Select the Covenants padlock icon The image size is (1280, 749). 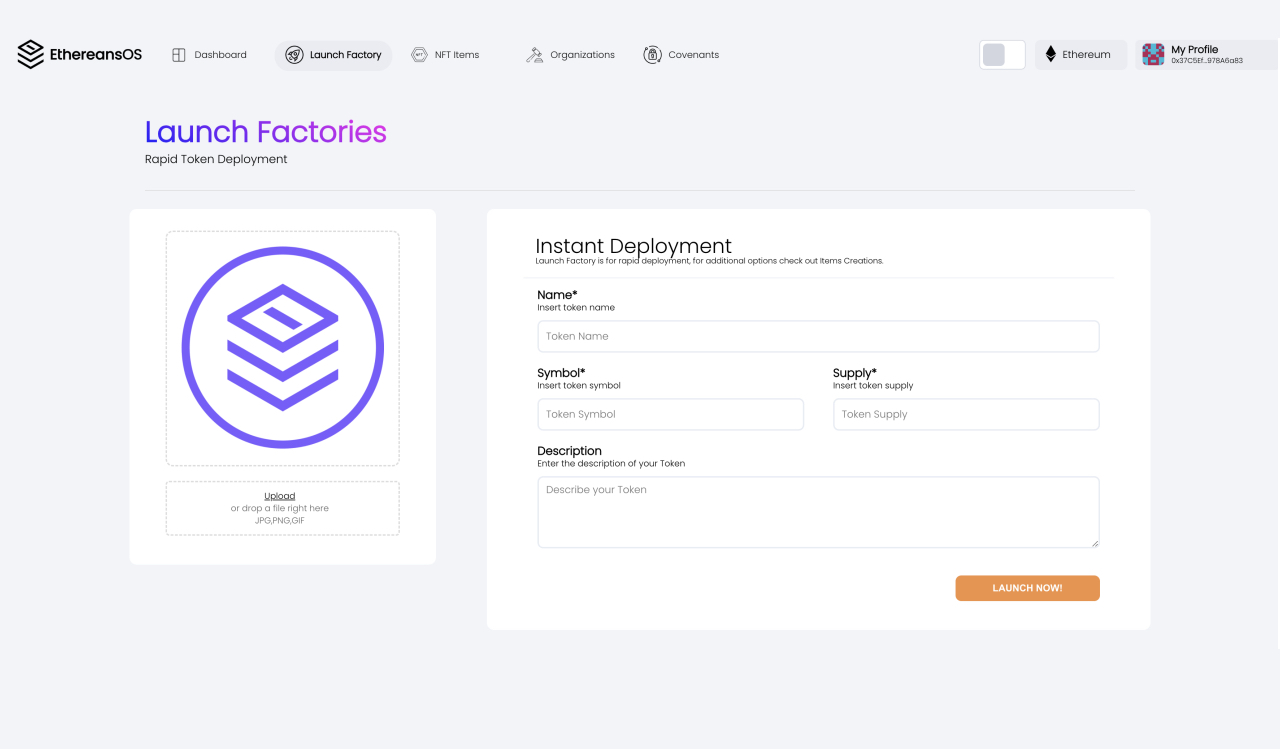[x=652, y=54]
